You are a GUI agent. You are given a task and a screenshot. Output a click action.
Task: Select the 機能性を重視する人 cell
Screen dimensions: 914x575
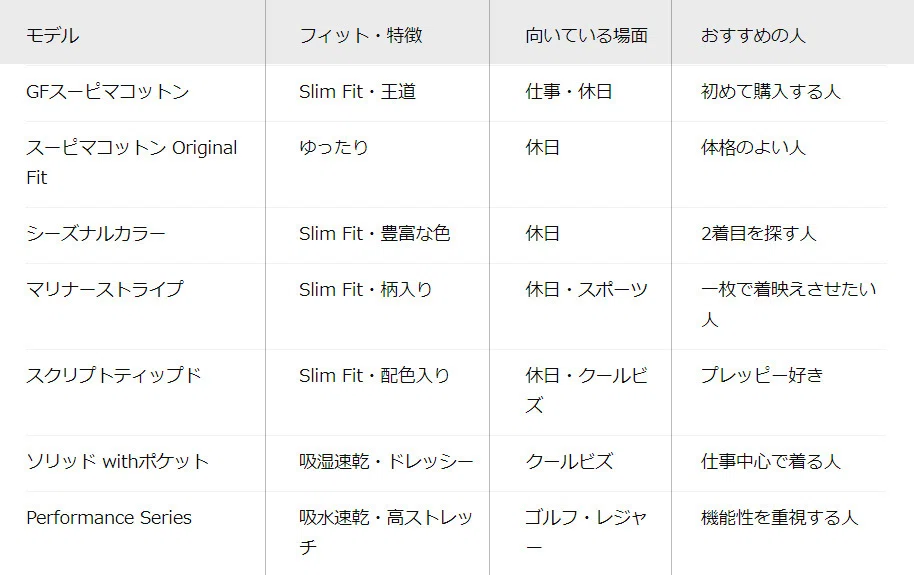click(779, 518)
